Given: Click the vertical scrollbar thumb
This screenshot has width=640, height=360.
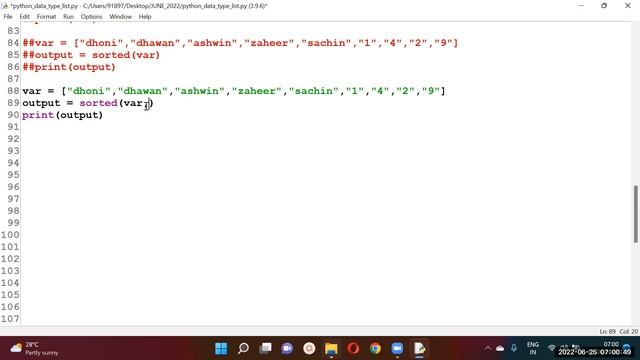Looking at the screenshot, I should pos(636,214).
